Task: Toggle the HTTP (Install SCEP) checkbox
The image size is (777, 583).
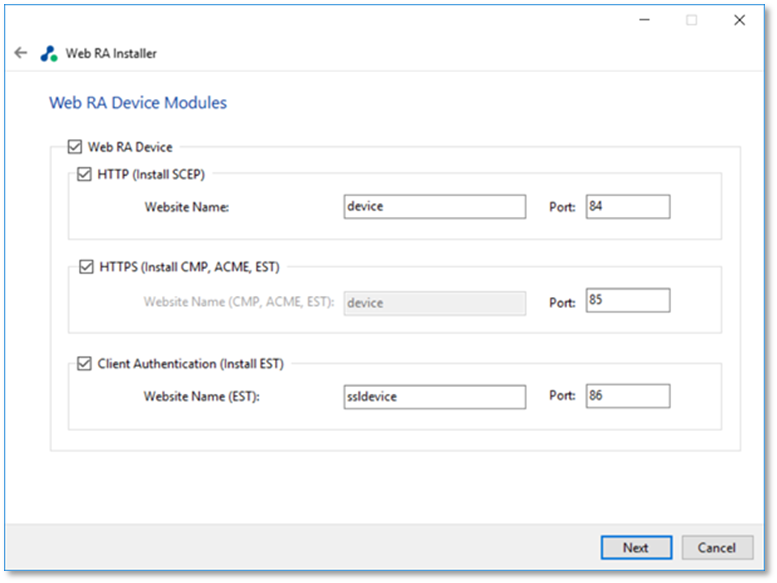Action: (84, 174)
